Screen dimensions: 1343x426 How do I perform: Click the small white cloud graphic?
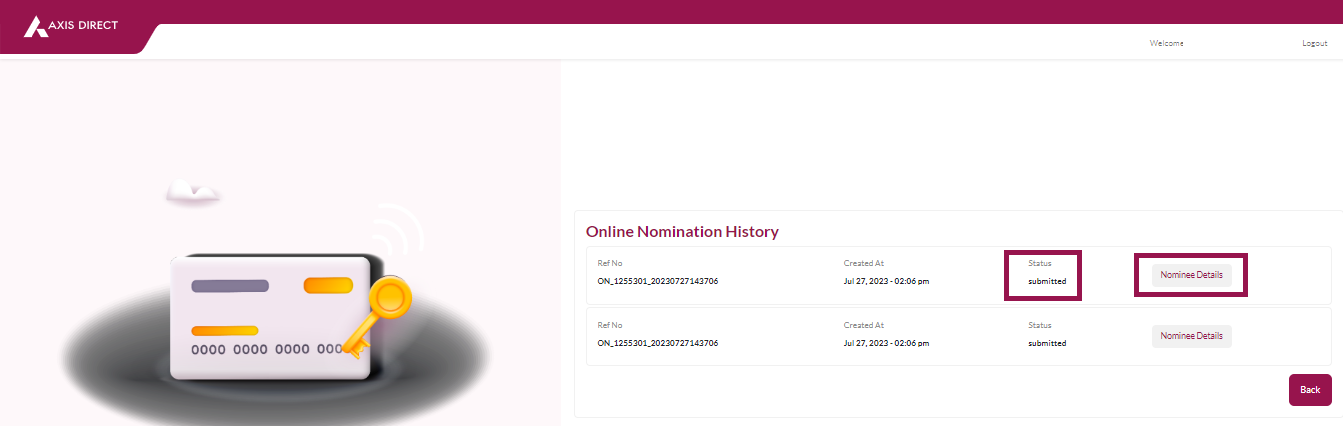click(193, 191)
